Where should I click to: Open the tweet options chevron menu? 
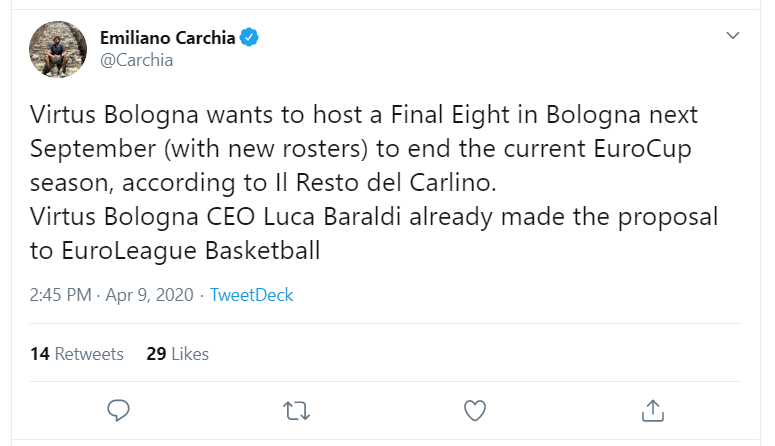click(x=733, y=36)
